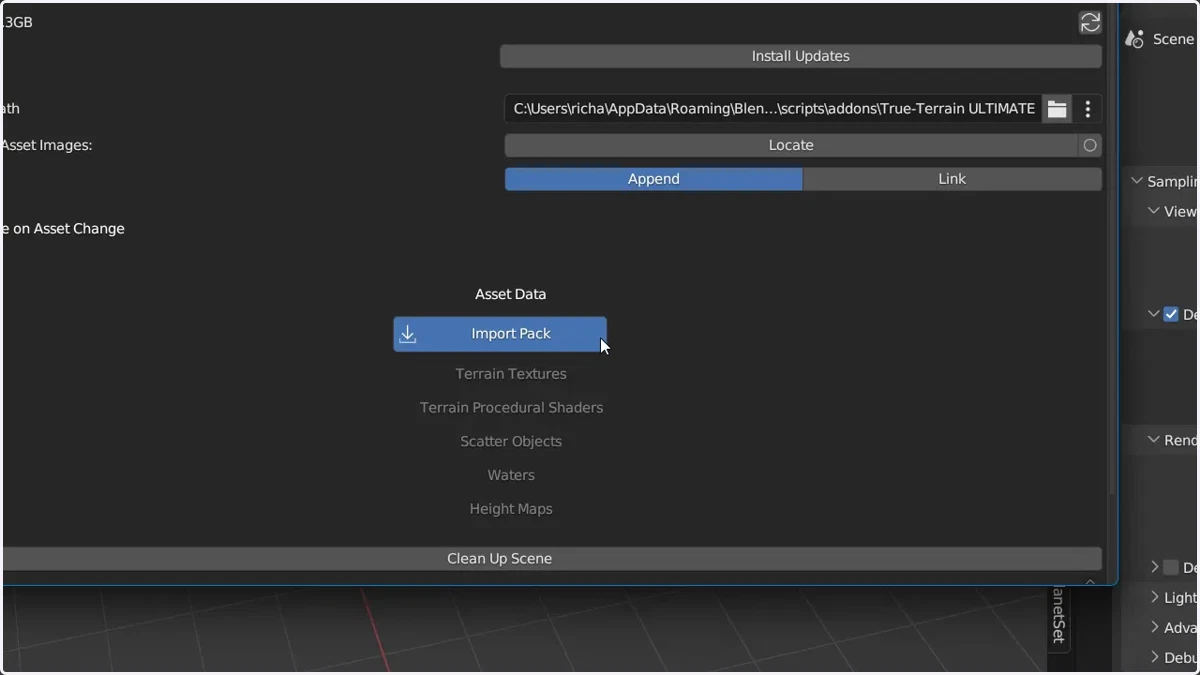Open folder browser for addon path

1057,109
